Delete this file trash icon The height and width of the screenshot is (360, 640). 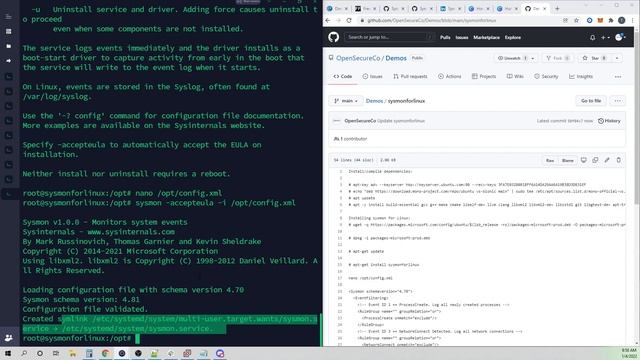click(x=618, y=160)
